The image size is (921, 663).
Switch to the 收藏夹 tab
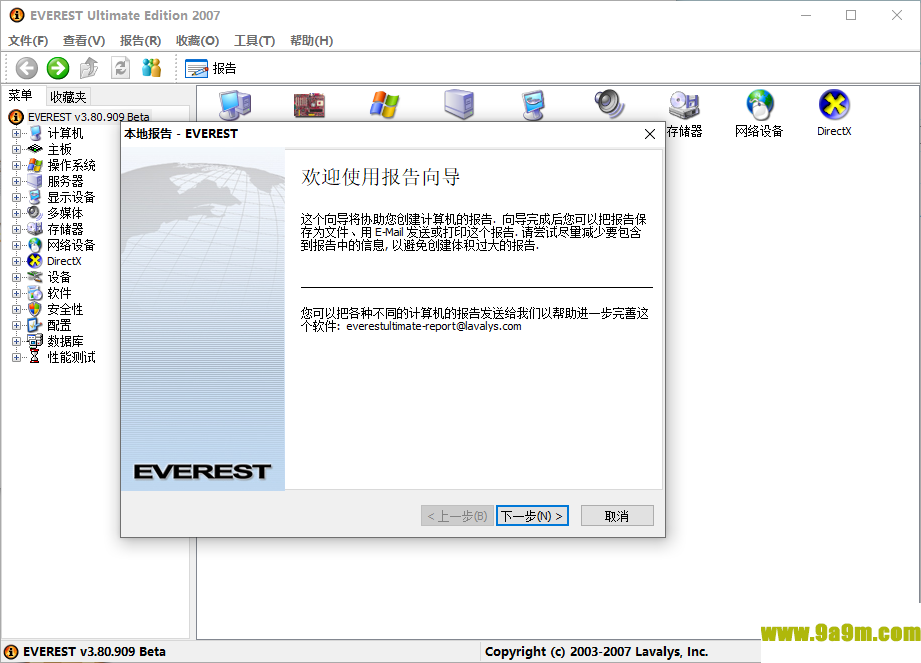click(x=68, y=96)
